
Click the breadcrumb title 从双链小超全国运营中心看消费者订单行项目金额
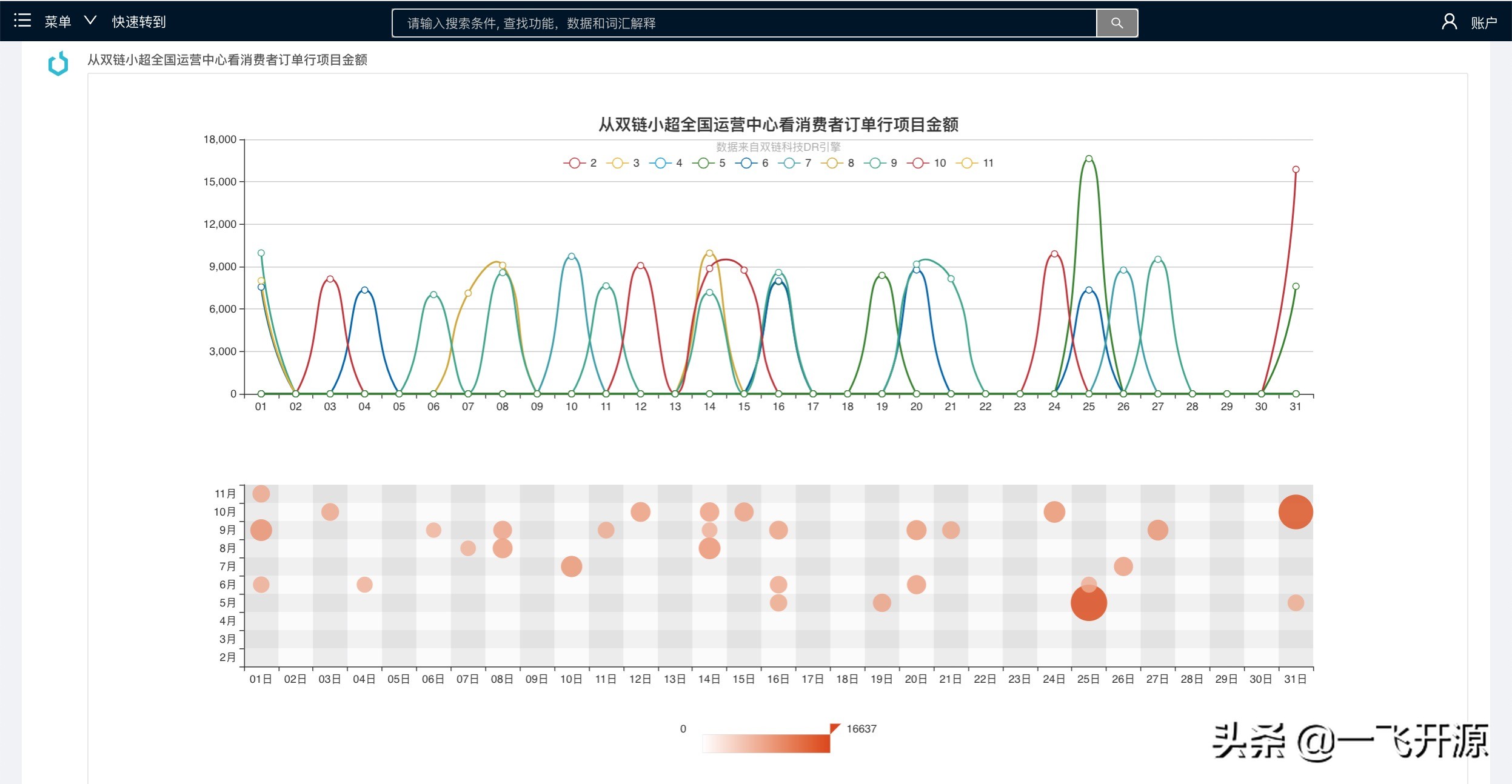pos(227,60)
